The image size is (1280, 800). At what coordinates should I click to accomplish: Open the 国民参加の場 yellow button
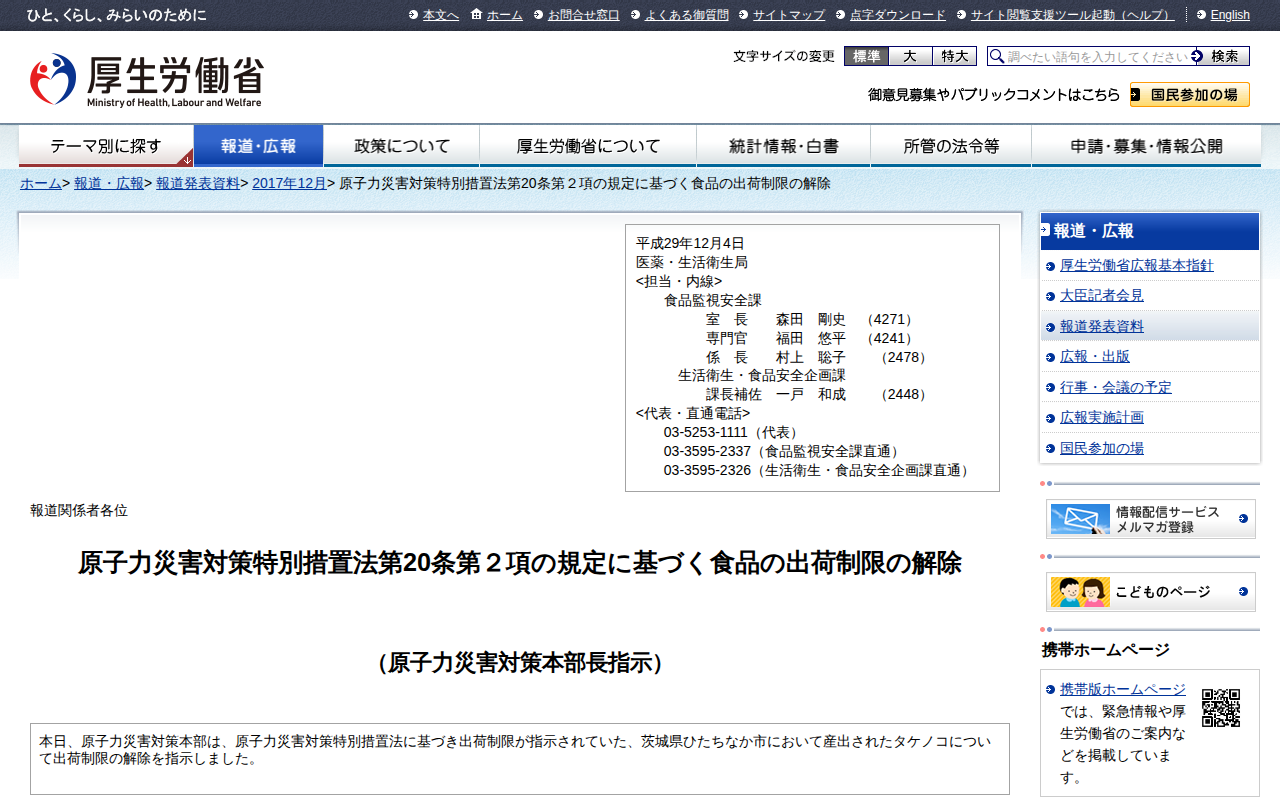coord(1190,95)
